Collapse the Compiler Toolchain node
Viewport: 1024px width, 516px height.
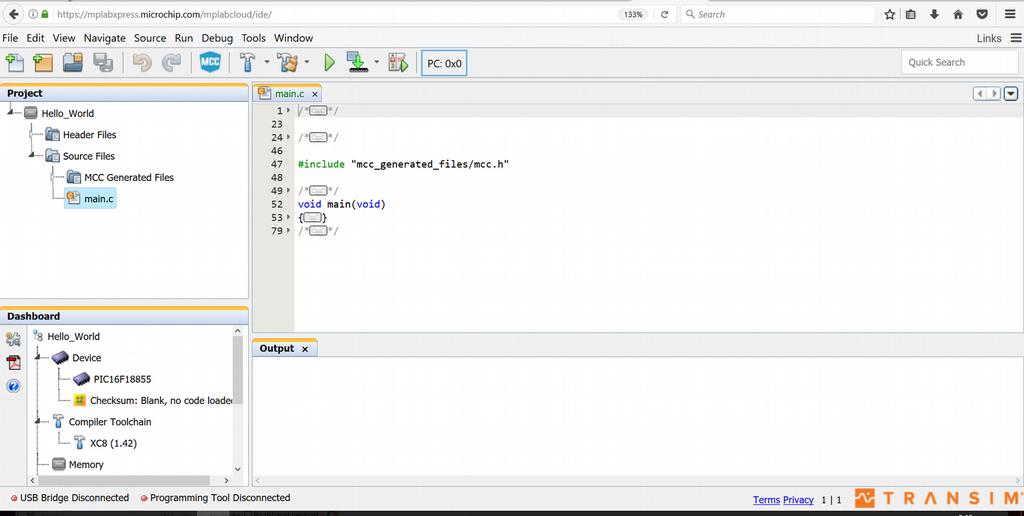pyautogui.click(x=39, y=421)
